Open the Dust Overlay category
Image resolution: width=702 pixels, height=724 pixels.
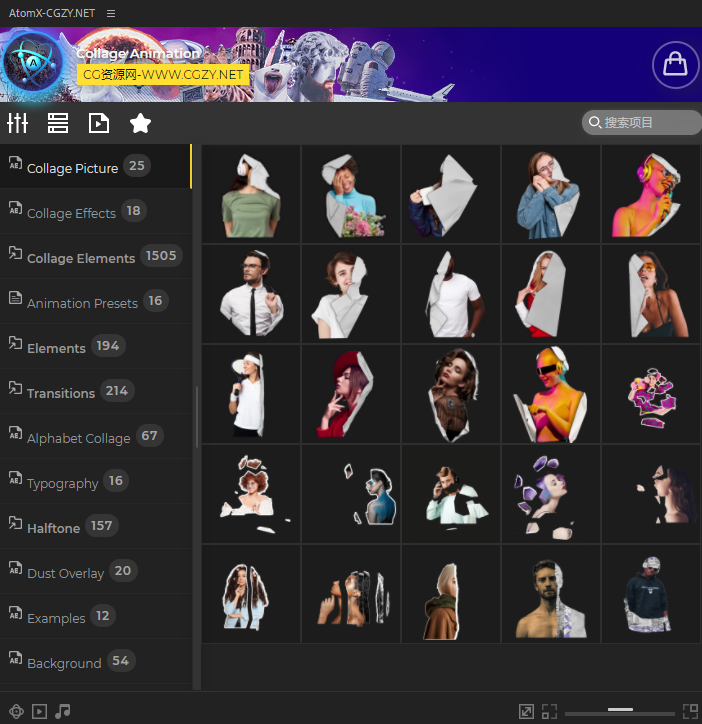pyautogui.click(x=96, y=571)
